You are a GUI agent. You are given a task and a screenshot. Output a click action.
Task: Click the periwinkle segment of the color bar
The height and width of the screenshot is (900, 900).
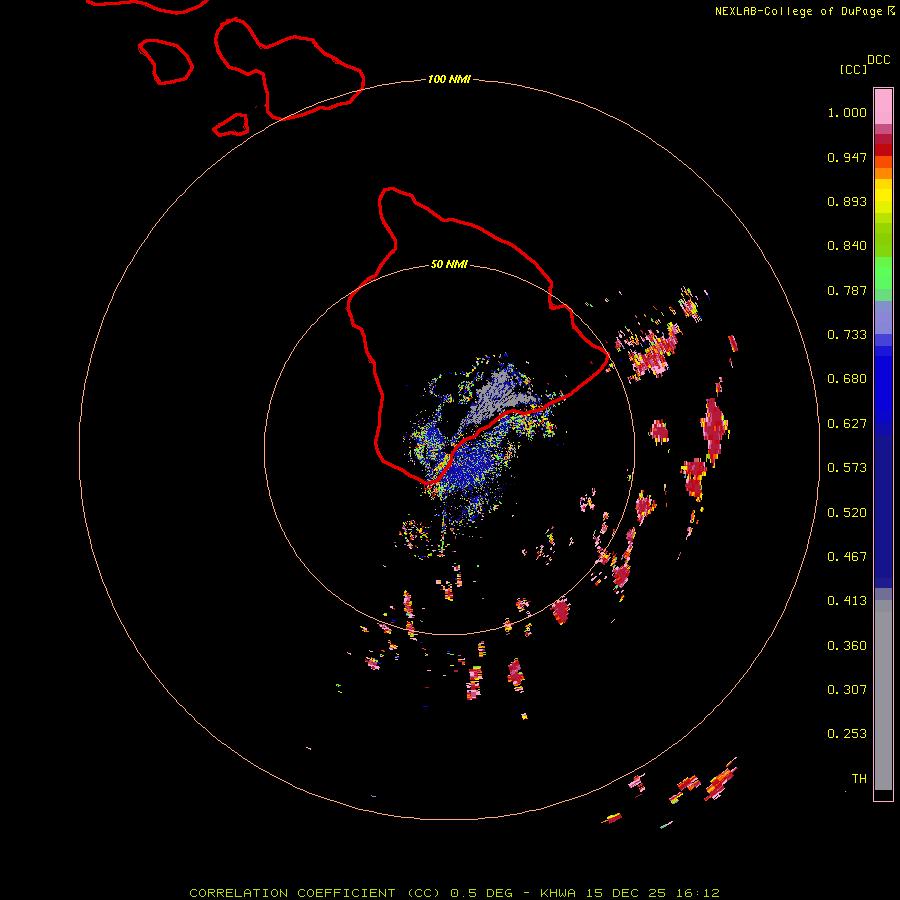tap(883, 317)
